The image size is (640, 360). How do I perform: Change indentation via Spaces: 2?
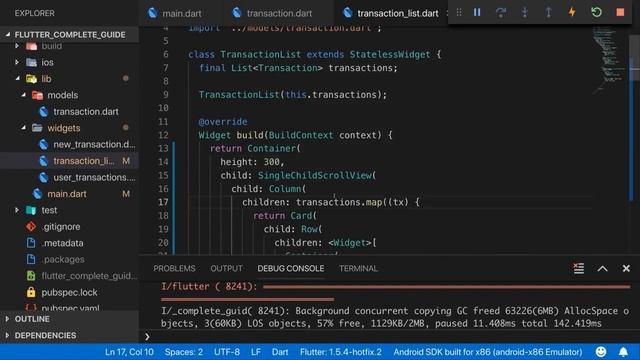184,352
